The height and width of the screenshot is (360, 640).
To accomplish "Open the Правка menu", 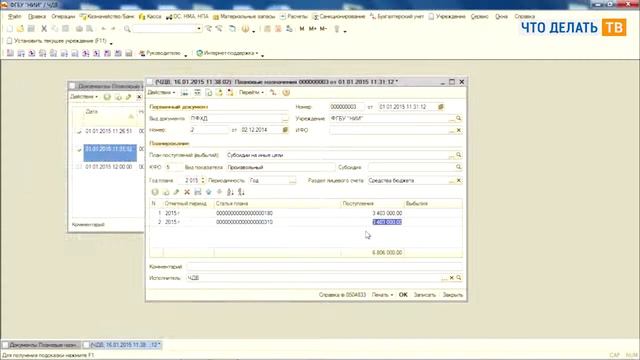I will 37,16.
